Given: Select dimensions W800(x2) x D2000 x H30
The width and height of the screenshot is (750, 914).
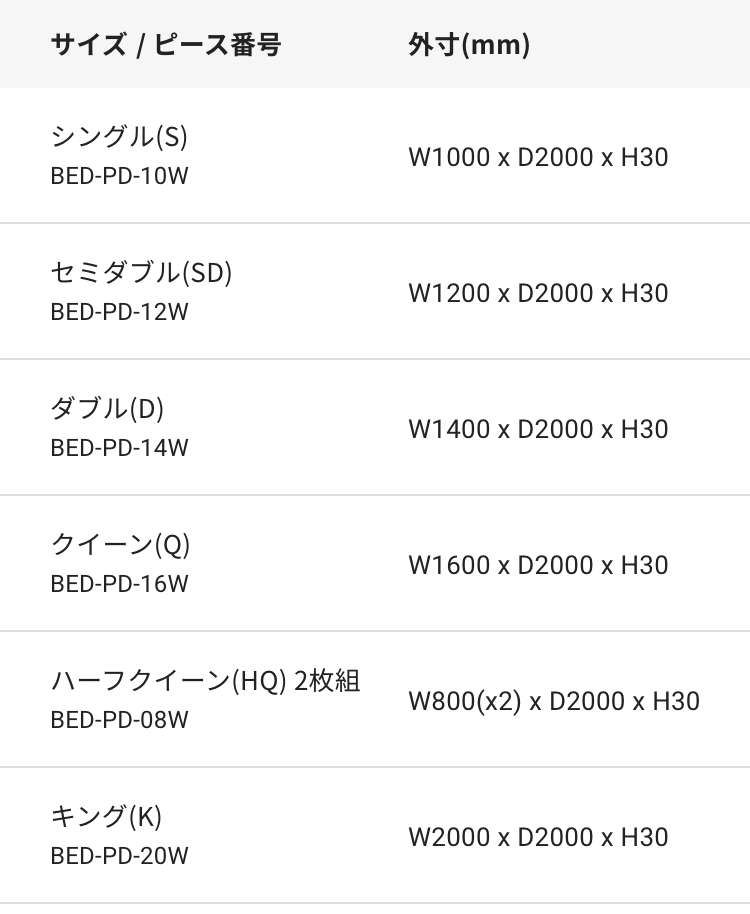Looking at the screenshot, I should 554,701.
